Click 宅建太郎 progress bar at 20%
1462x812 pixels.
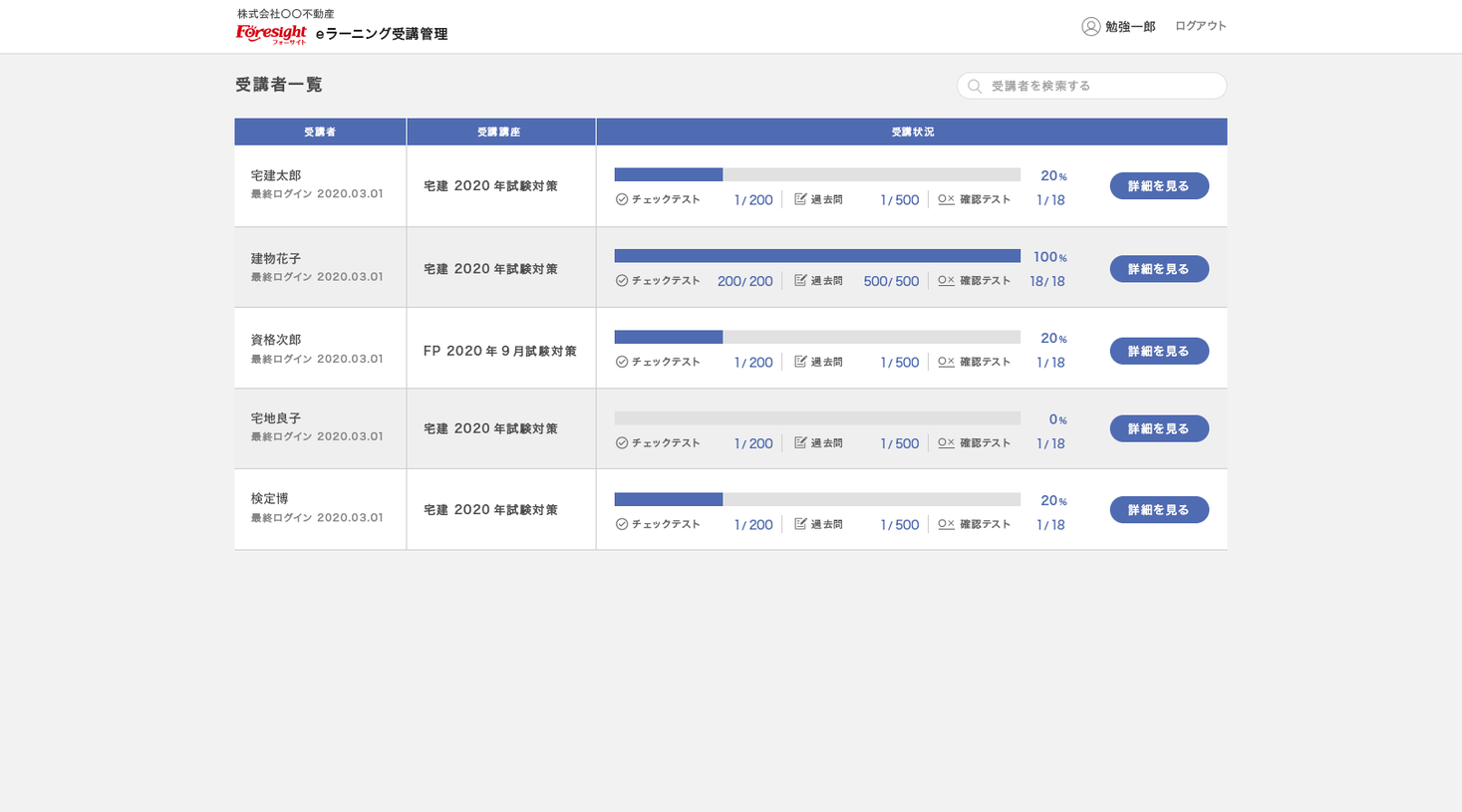coord(817,174)
